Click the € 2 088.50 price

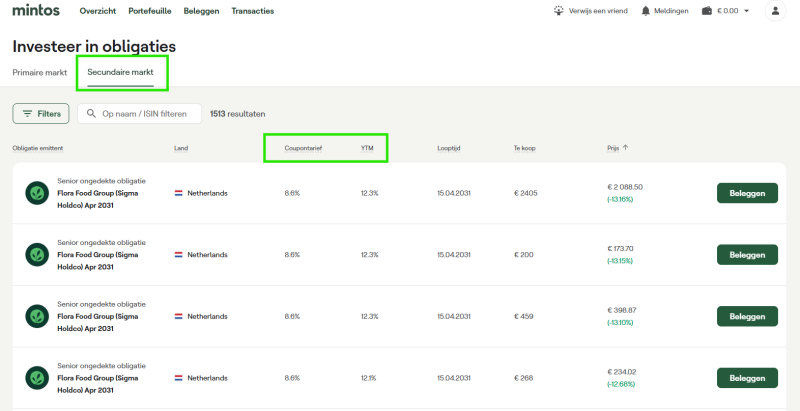[625, 187]
